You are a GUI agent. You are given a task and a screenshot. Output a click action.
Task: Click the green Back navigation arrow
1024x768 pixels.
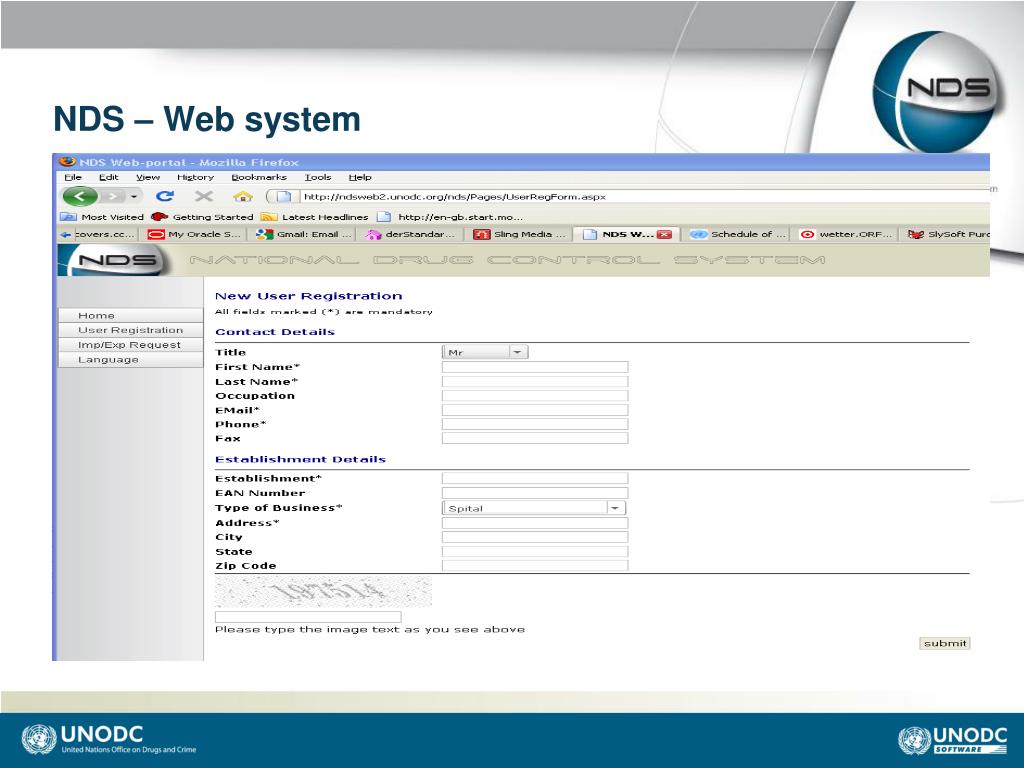(x=80, y=196)
